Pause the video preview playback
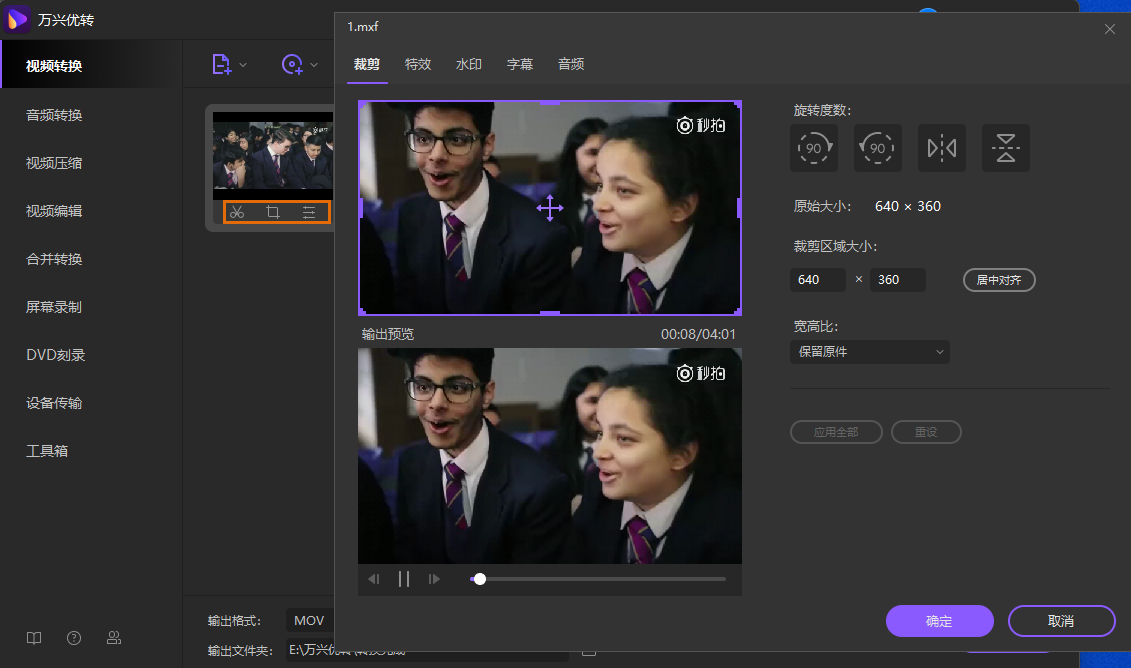 click(404, 579)
